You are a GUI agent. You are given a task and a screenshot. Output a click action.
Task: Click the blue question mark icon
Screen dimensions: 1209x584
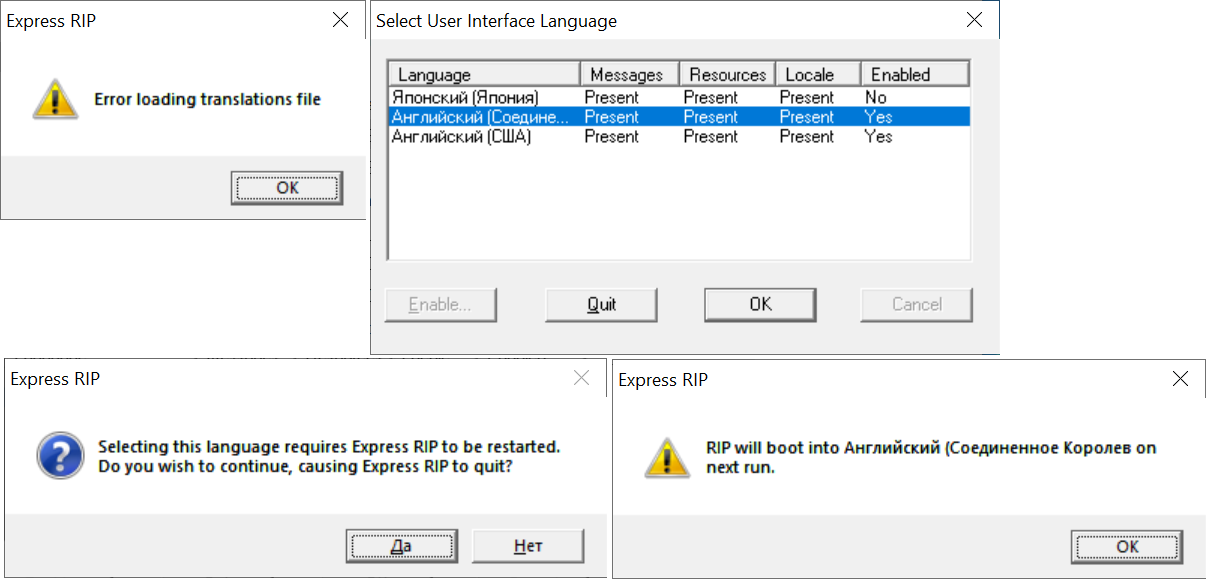pos(60,456)
